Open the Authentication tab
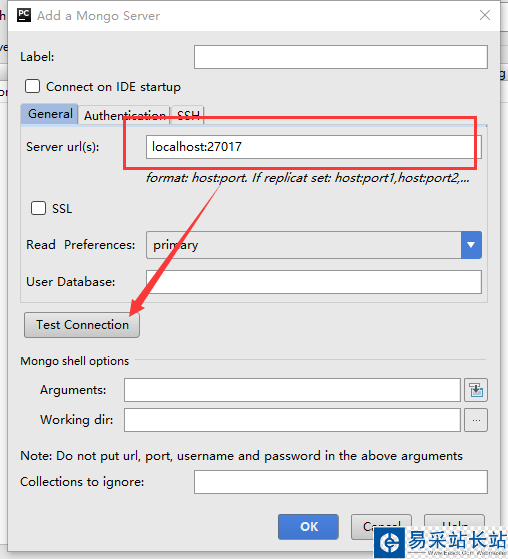 (x=124, y=115)
